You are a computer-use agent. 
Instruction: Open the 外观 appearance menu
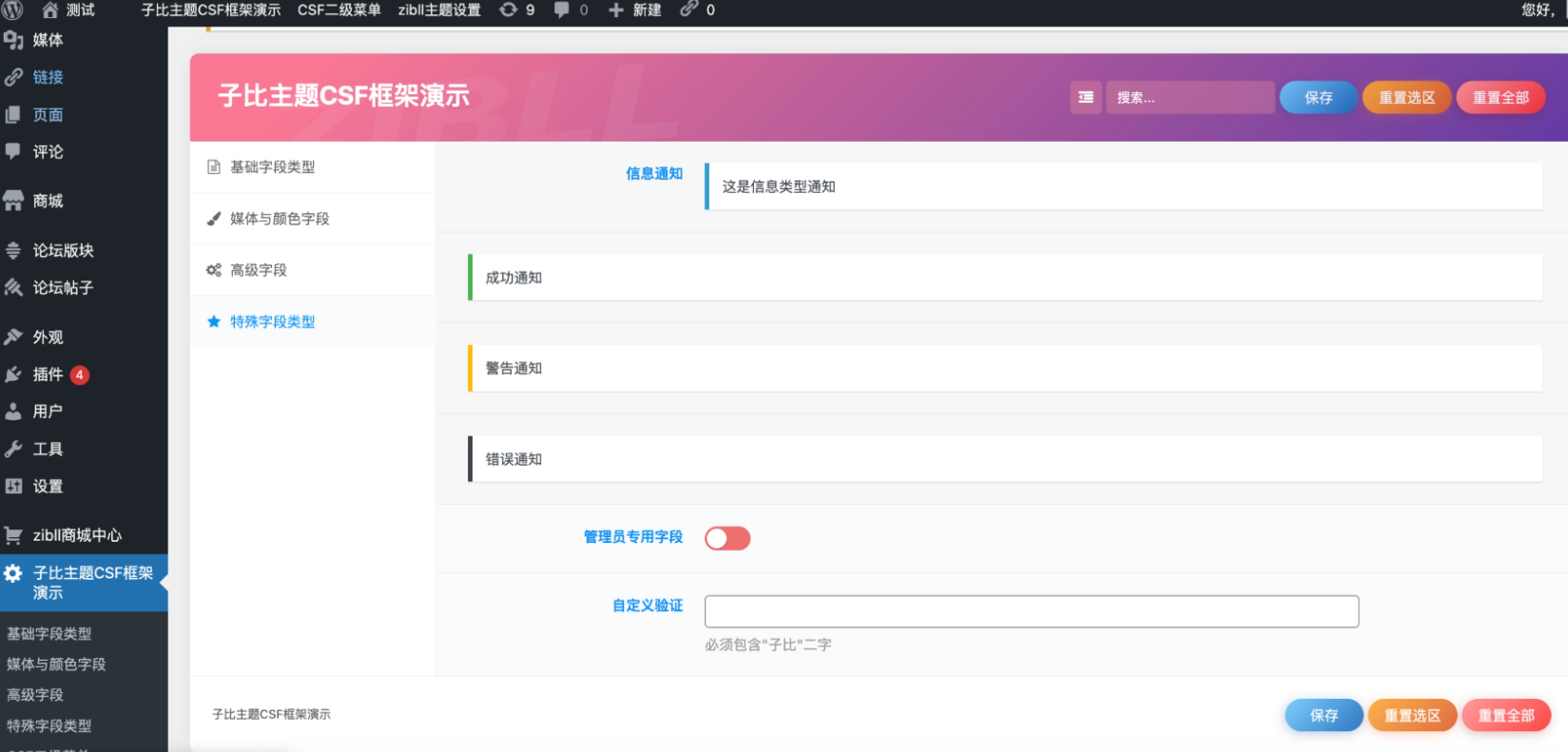pyautogui.click(x=84, y=337)
